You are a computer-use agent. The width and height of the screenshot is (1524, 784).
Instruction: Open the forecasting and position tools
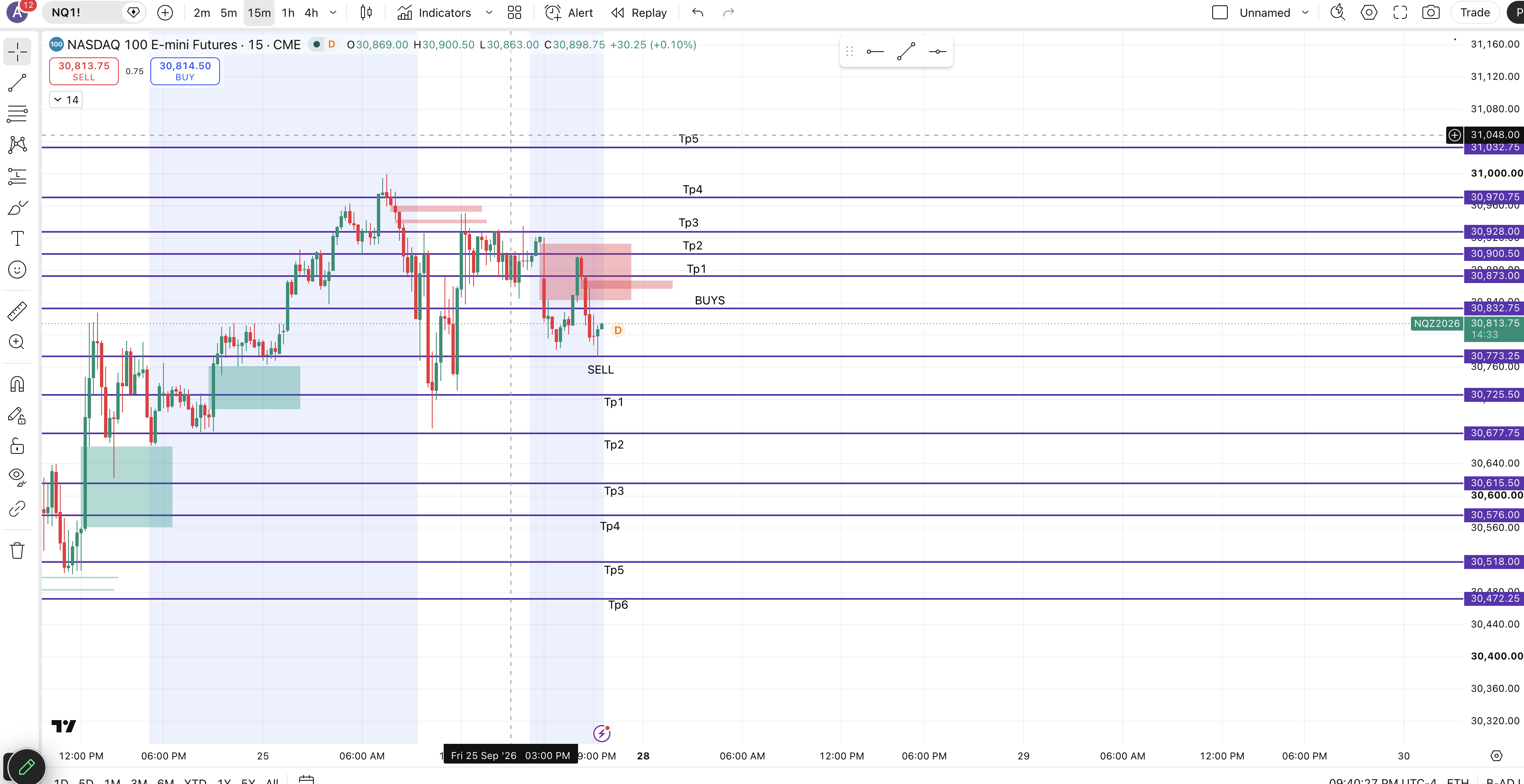(x=17, y=176)
